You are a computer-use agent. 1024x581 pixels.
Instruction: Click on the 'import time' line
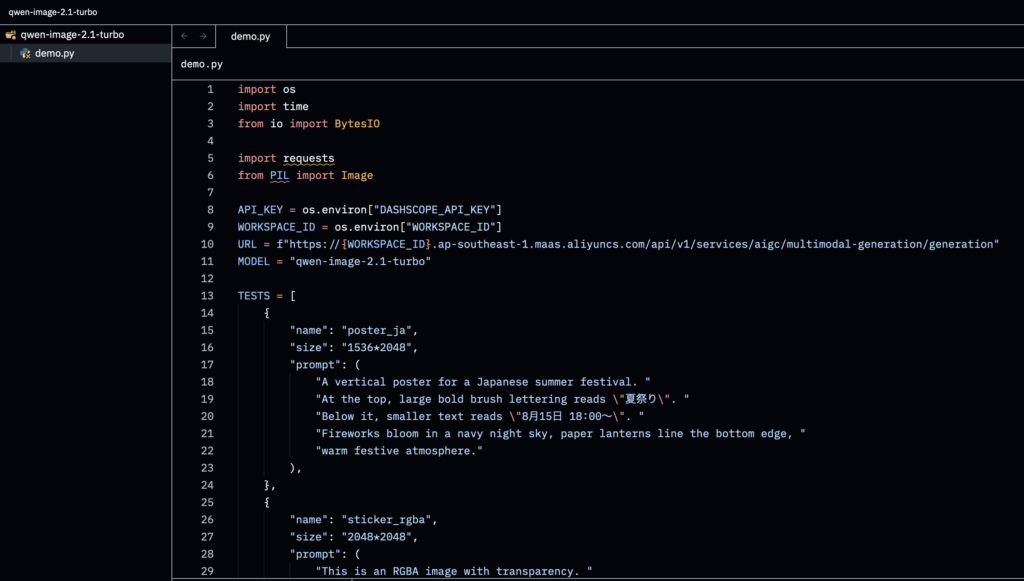pyautogui.click(x=273, y=106)
